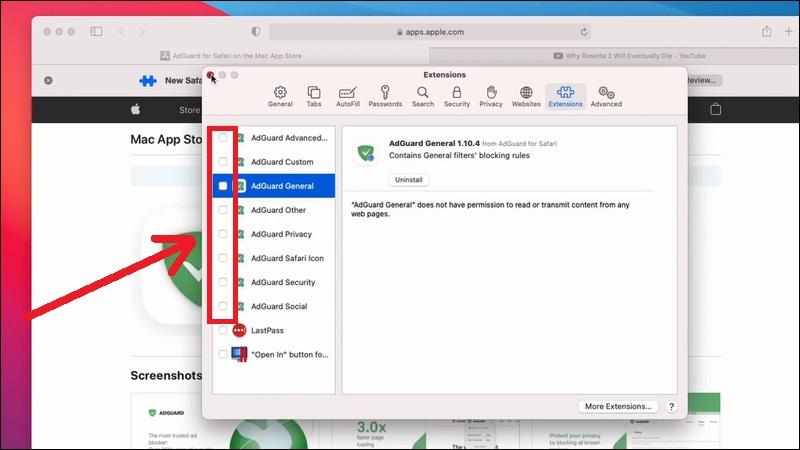Select AdGuard Safari Icon entry
Screen dimensions: 800x450
(274, 258)
